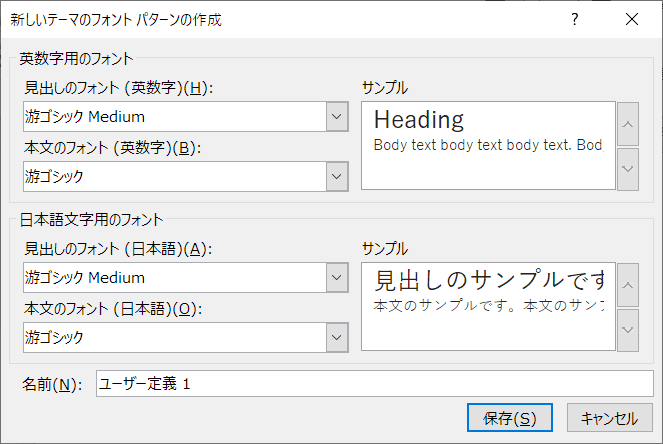Close the theme font dialog
The width and height of the screenshot is (663, 444).
point(631,19)
